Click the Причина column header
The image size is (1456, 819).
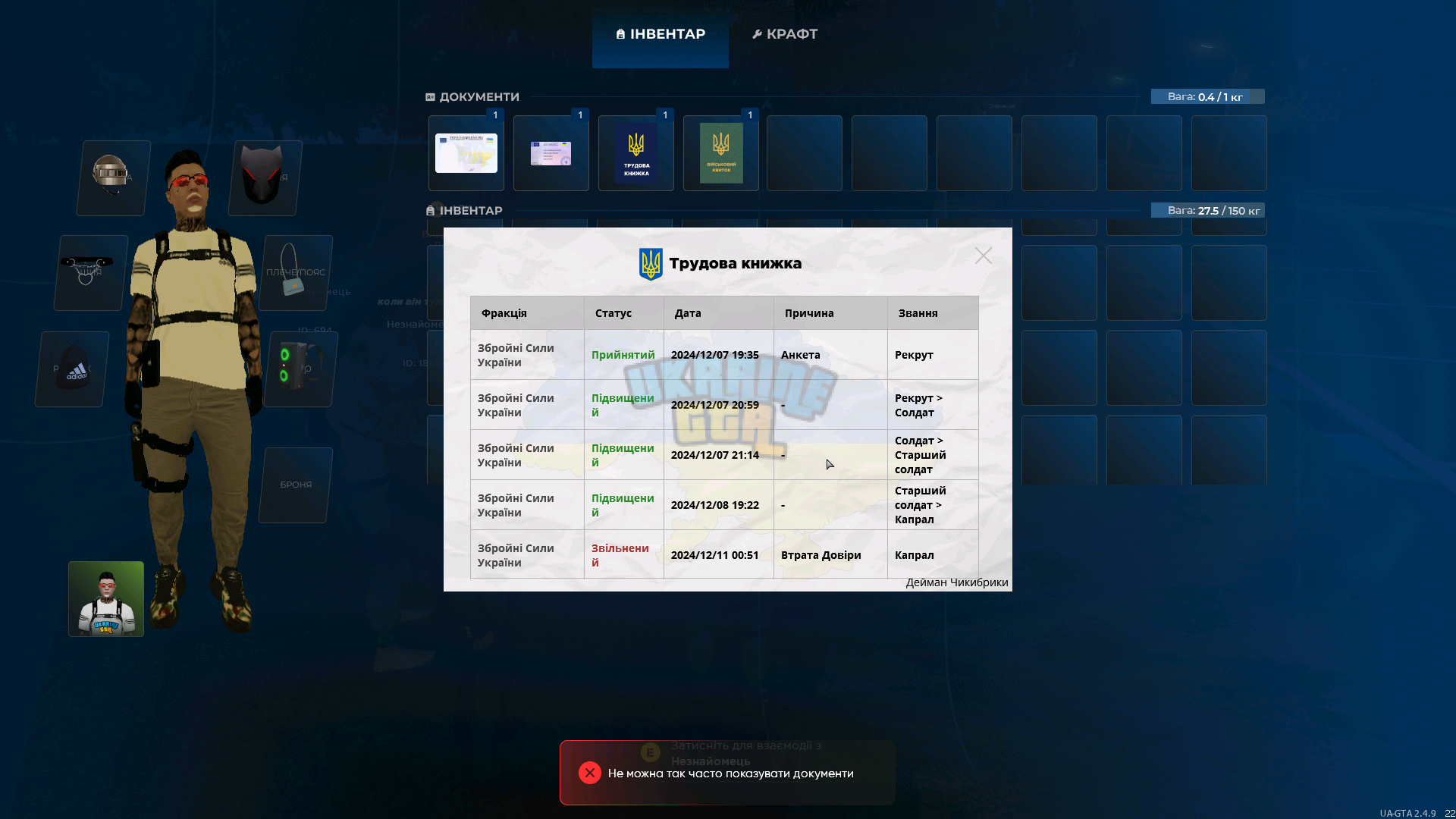[830, 313]
